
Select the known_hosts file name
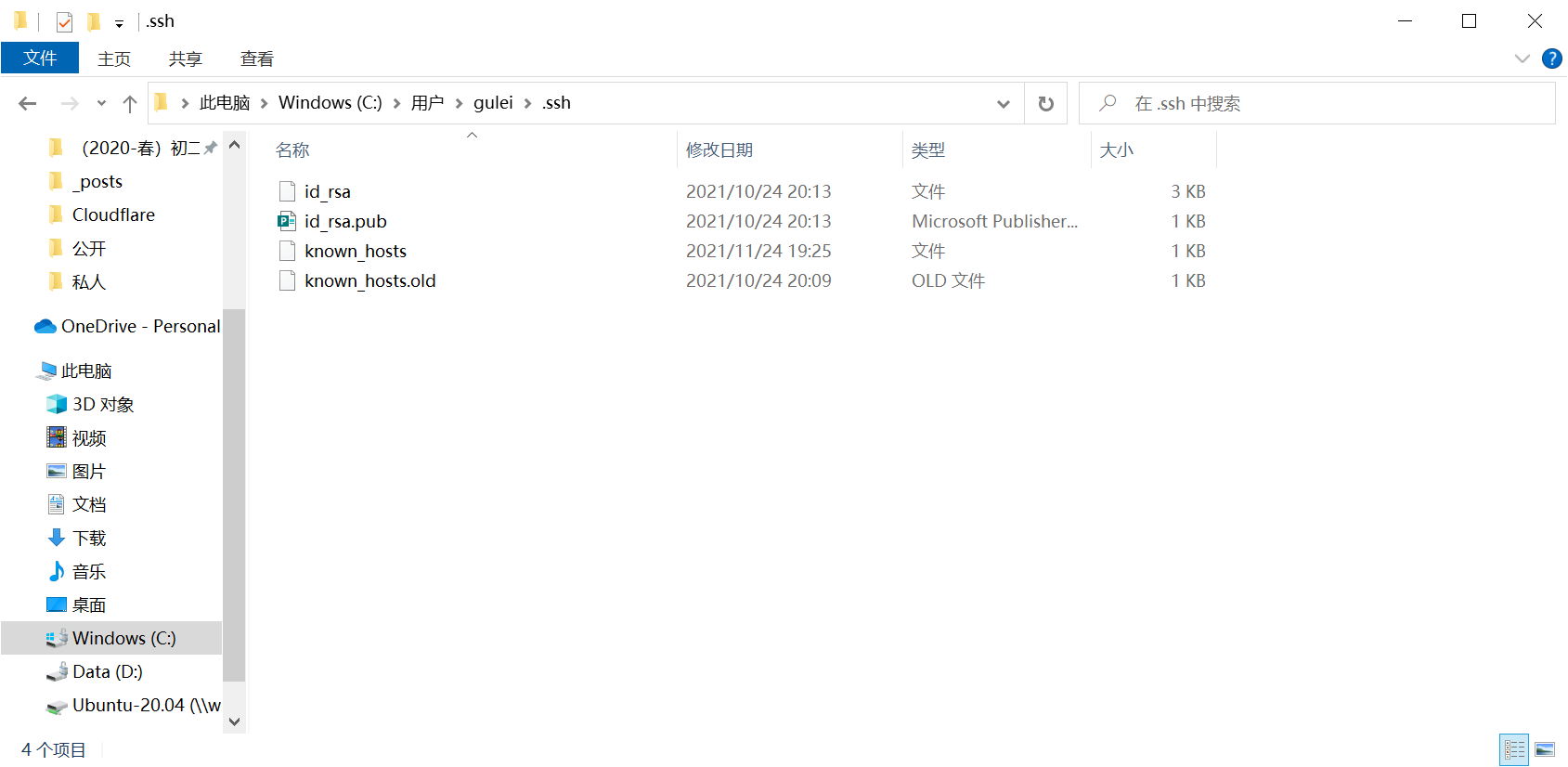tap(356, 251)
